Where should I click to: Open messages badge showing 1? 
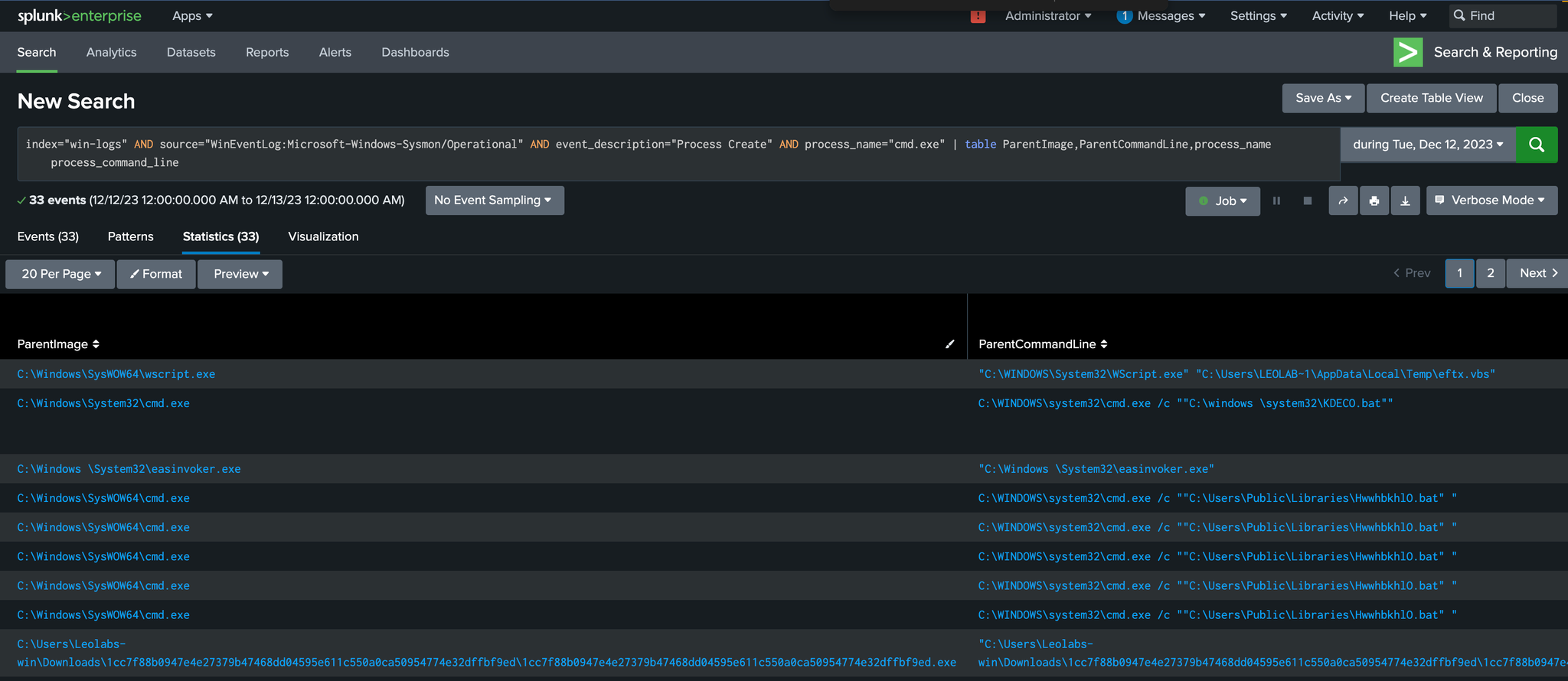point(1124,16)
